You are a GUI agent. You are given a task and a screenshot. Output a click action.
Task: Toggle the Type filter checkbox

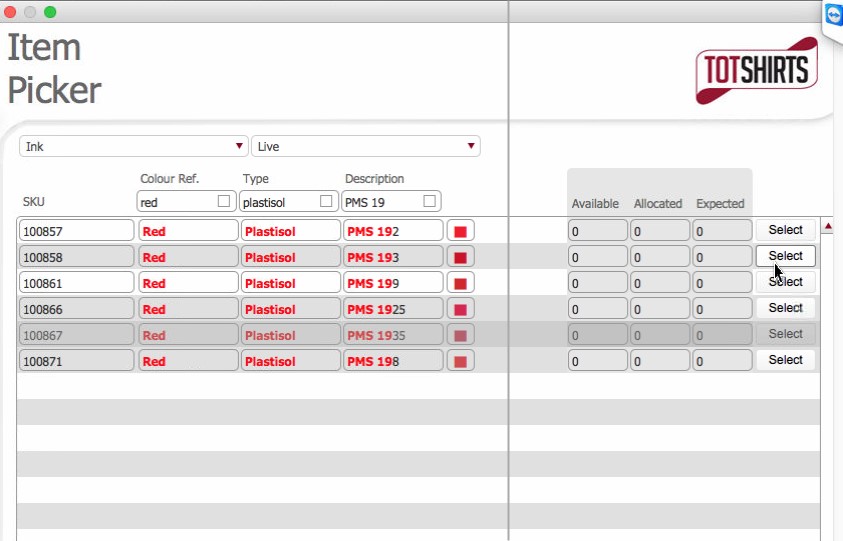(x=326, y=202)
